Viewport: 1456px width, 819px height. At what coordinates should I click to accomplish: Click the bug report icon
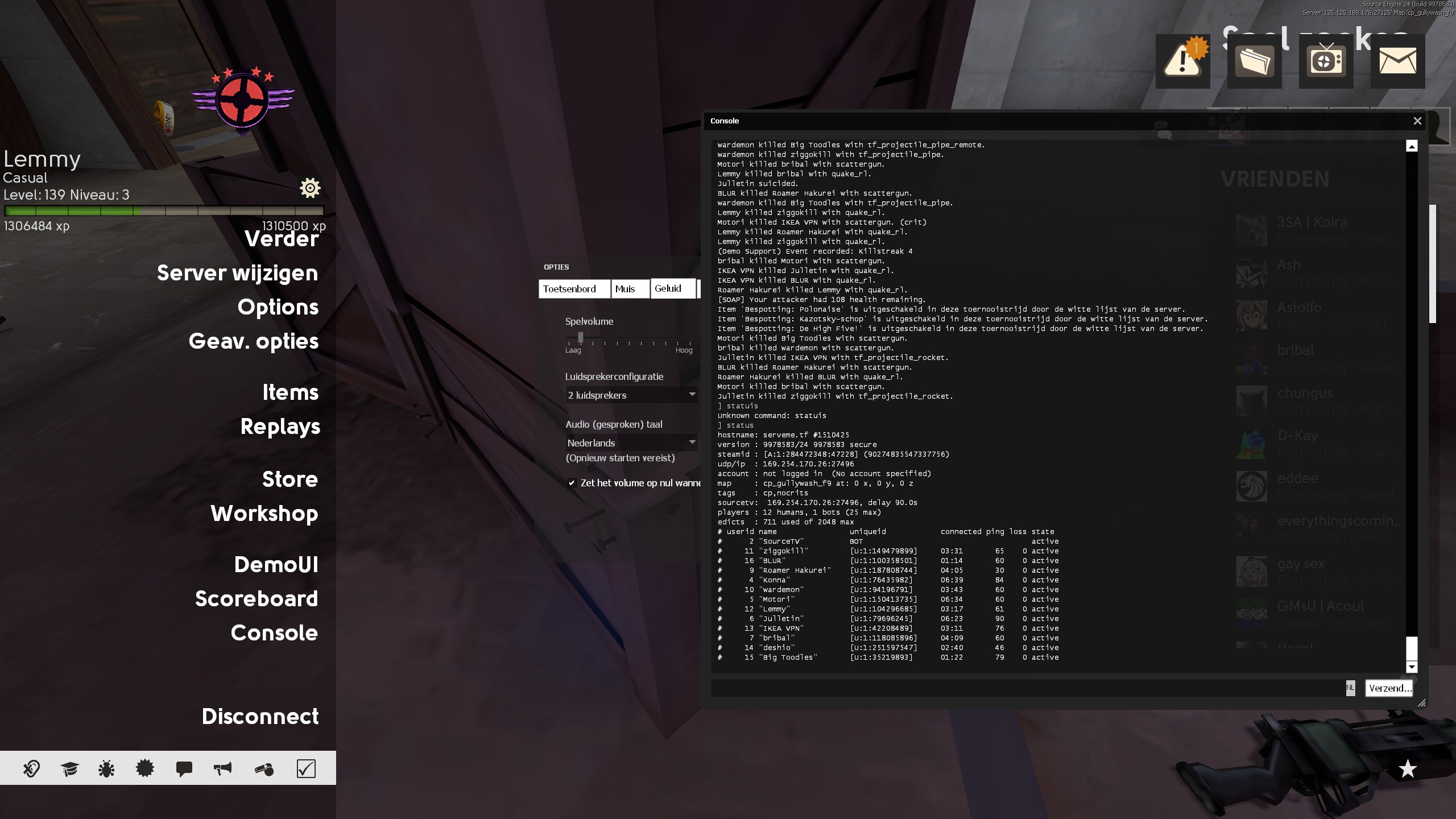(106, 769)
